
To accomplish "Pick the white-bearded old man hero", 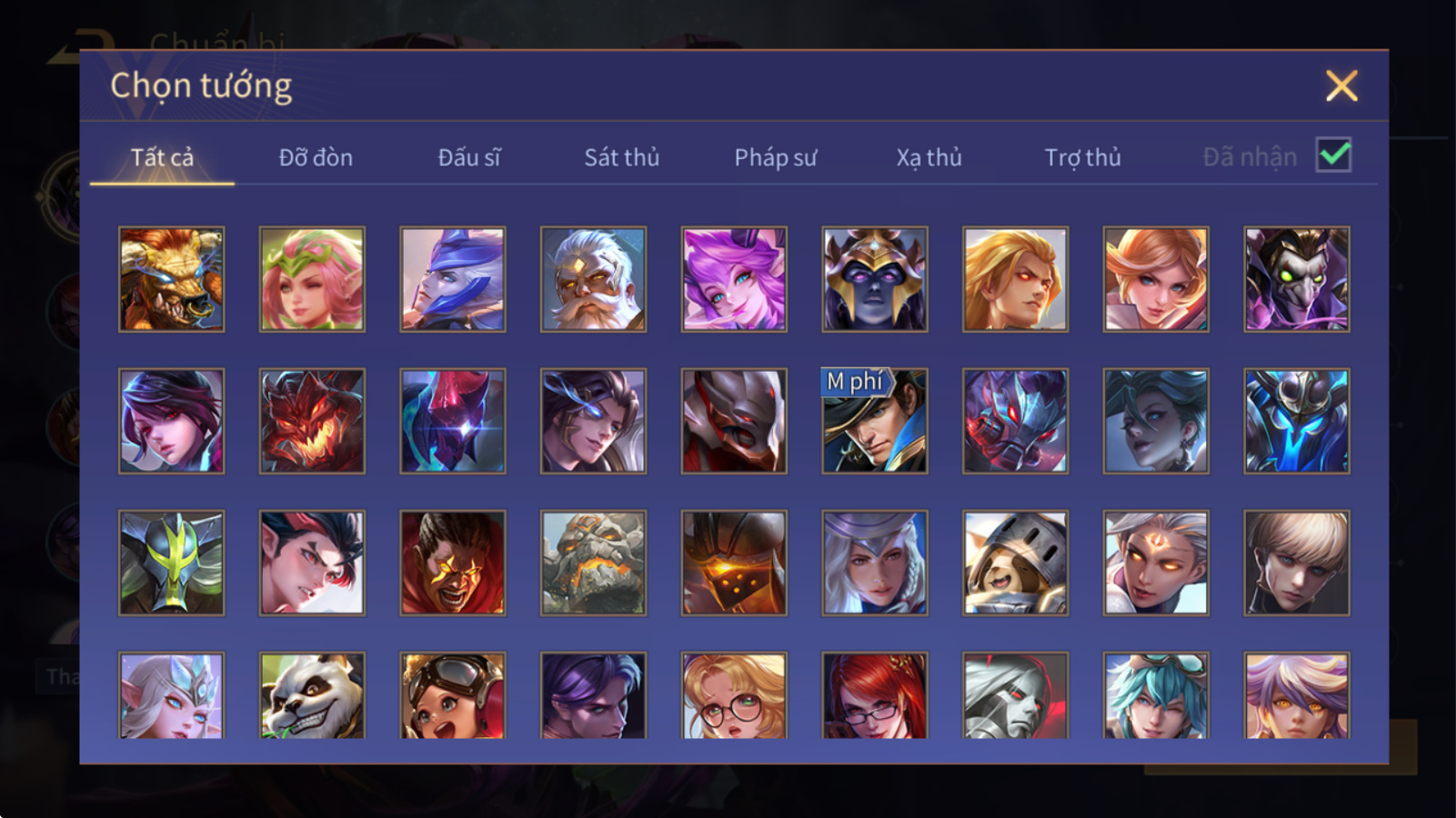I will click(x=593, y=279).
